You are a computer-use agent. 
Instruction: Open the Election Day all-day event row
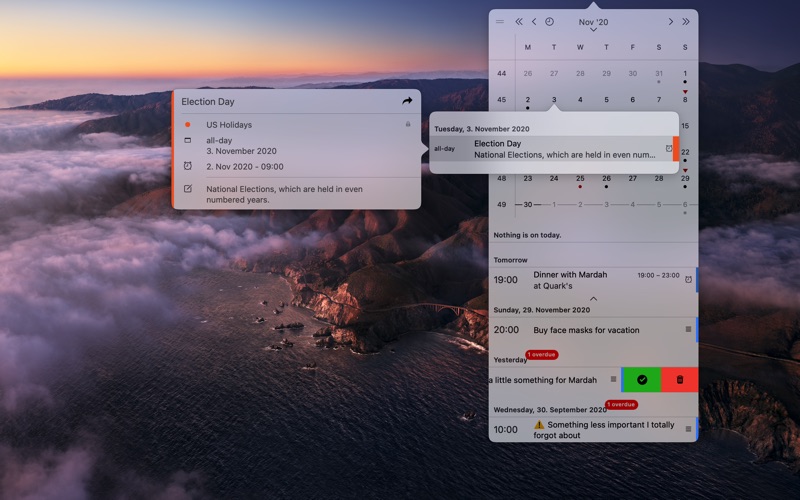[x=554, y=149]
